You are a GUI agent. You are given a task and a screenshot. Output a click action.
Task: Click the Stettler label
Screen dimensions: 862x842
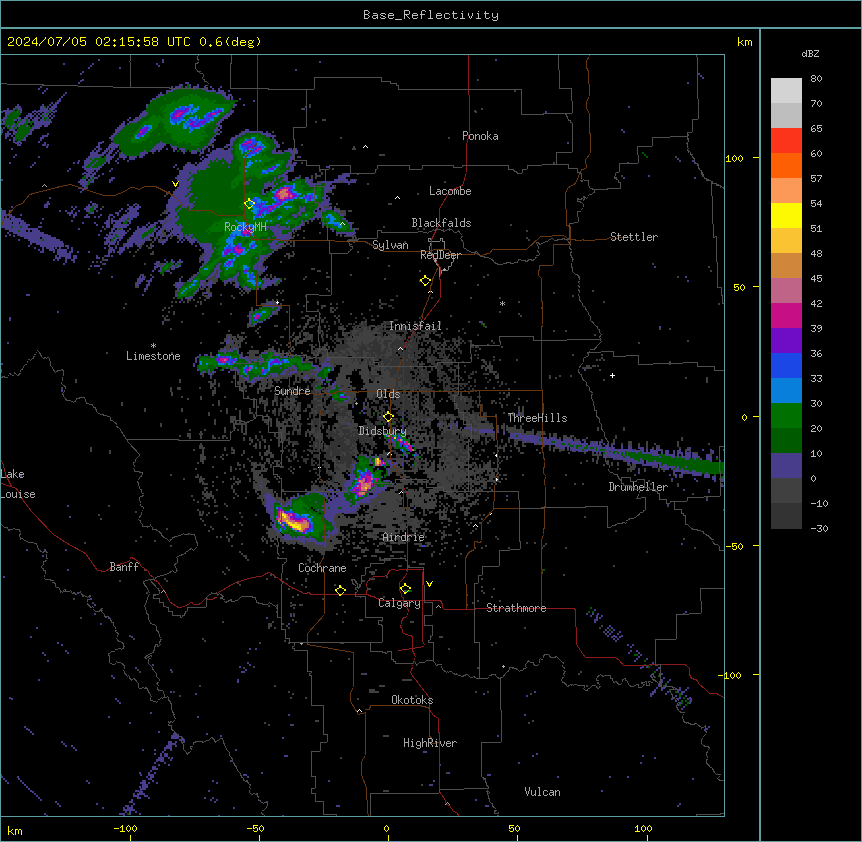click(x=634, y=237)
